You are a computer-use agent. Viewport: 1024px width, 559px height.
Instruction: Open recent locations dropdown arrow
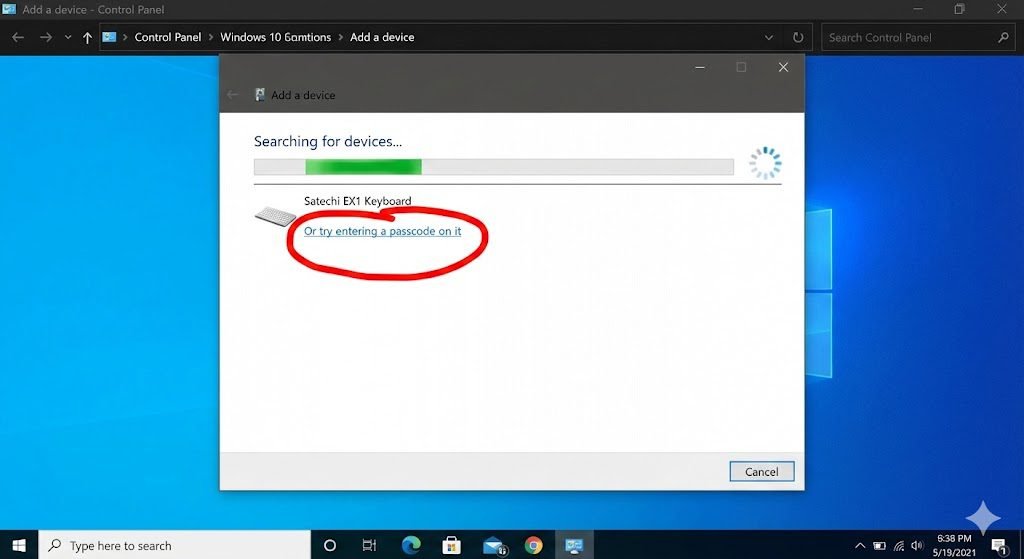tap(68, 37)
